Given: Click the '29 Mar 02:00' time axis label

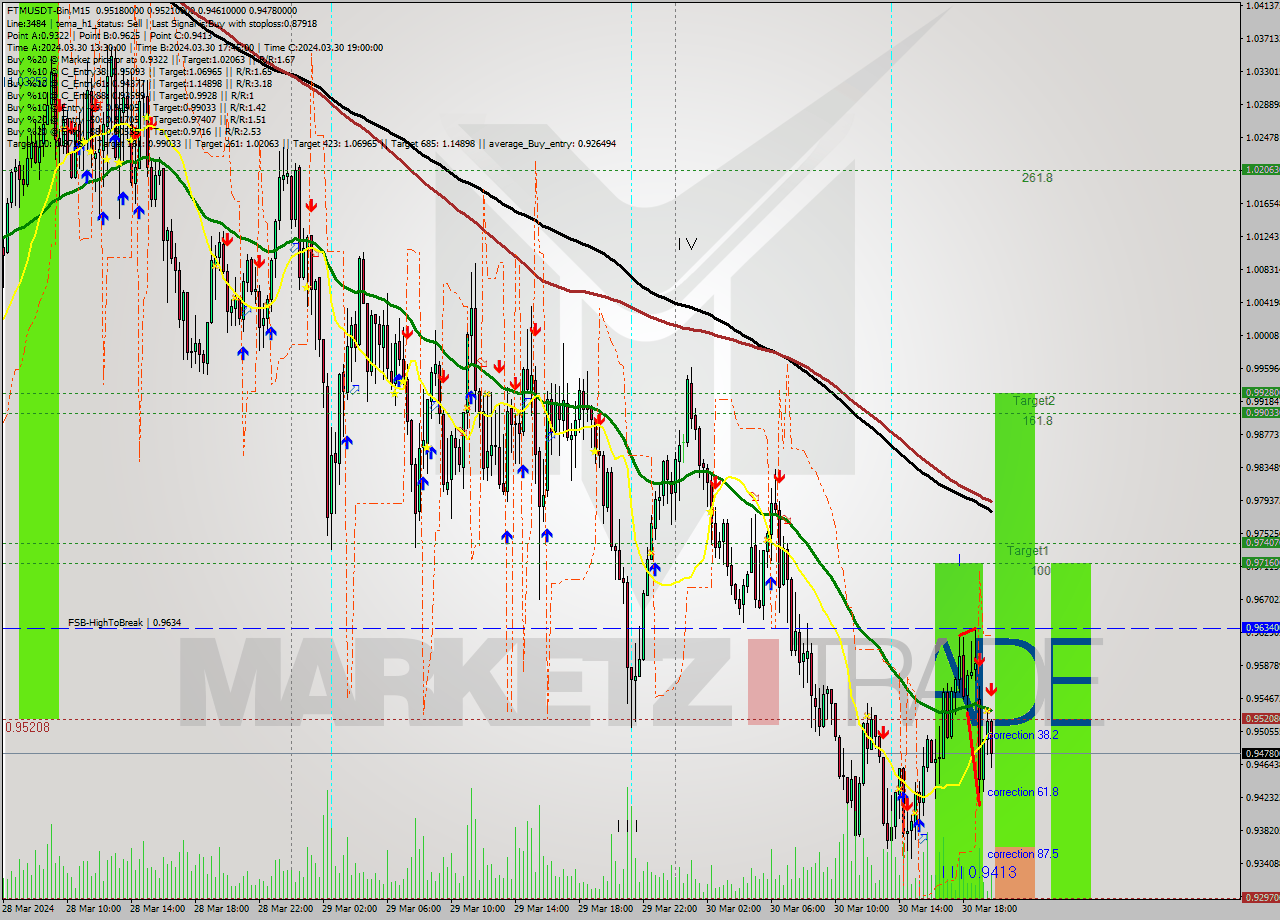Looking at the screenshot, I should click(351, 909).
